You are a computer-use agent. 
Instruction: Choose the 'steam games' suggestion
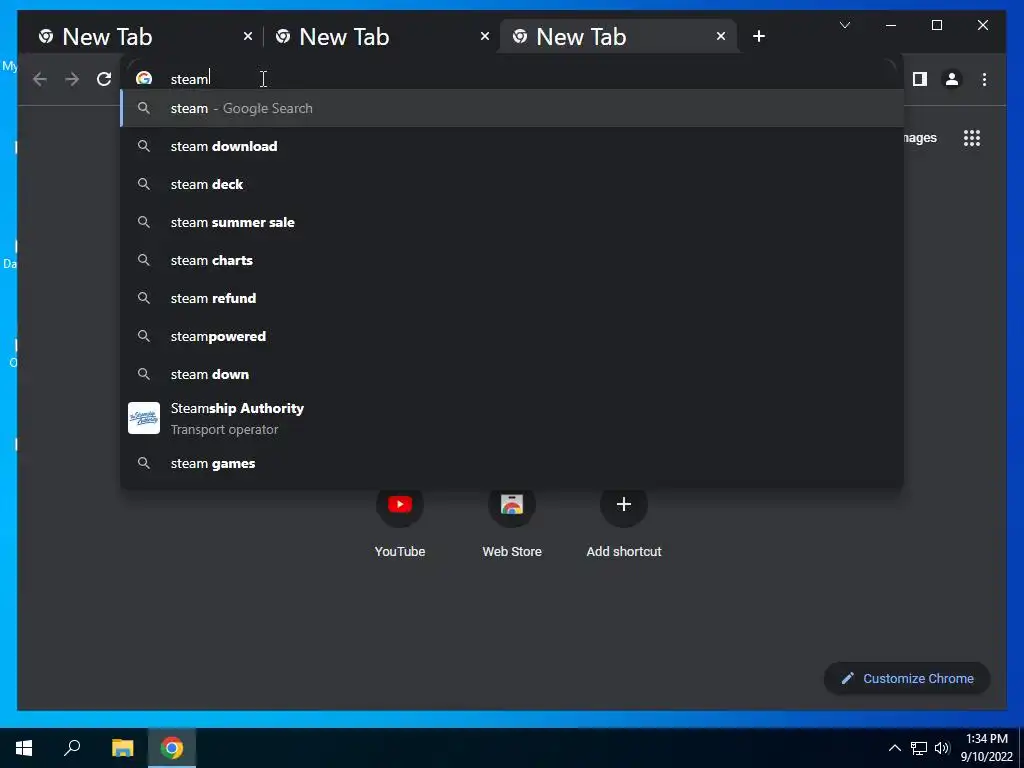tap(512, 464)
